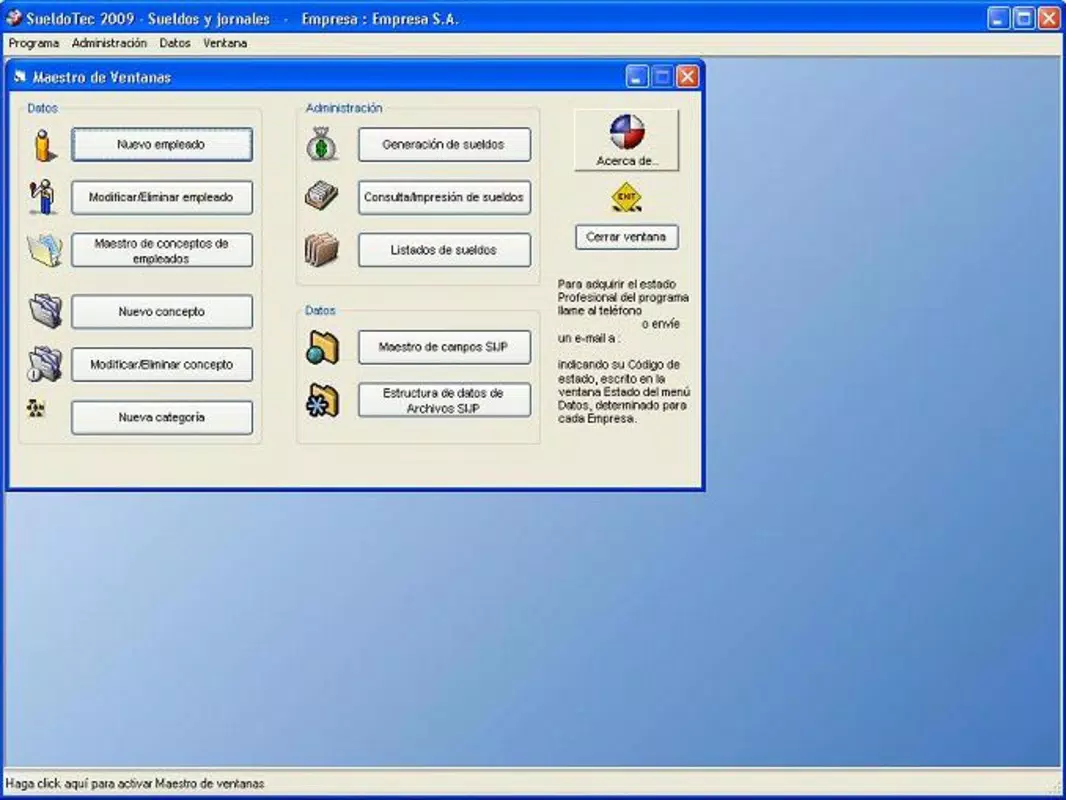Viewport: 1066px width, 800px height.
Task: Close the SueldoTec main window
Action: tap(1049, 18)
